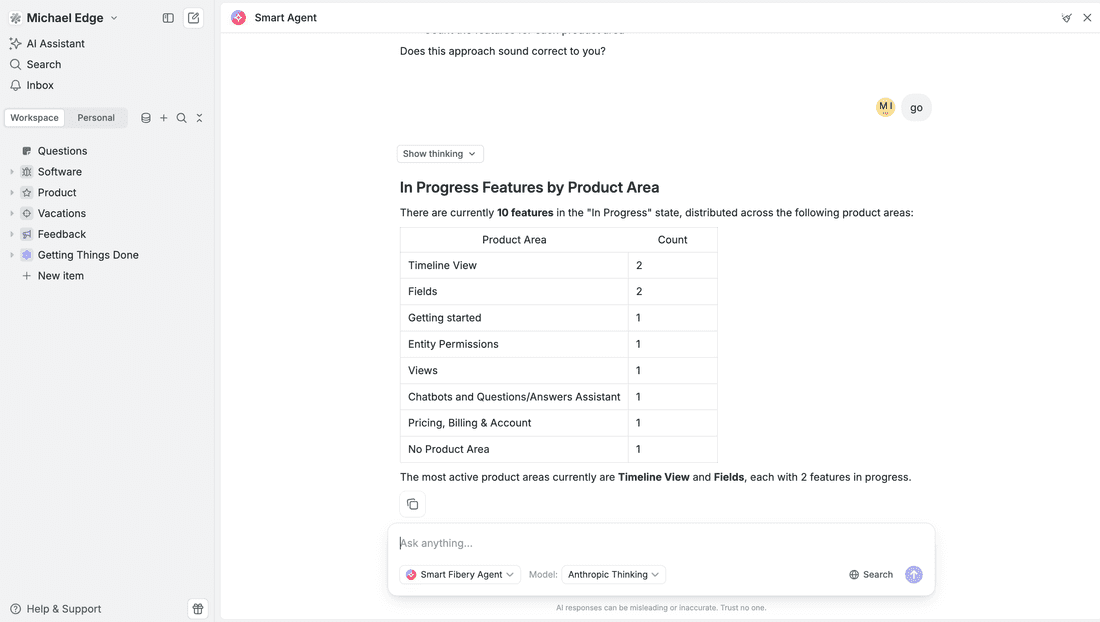This screenshot has height=622, width=1100.
Task: Open the Inbox
Action: [40, 85]
